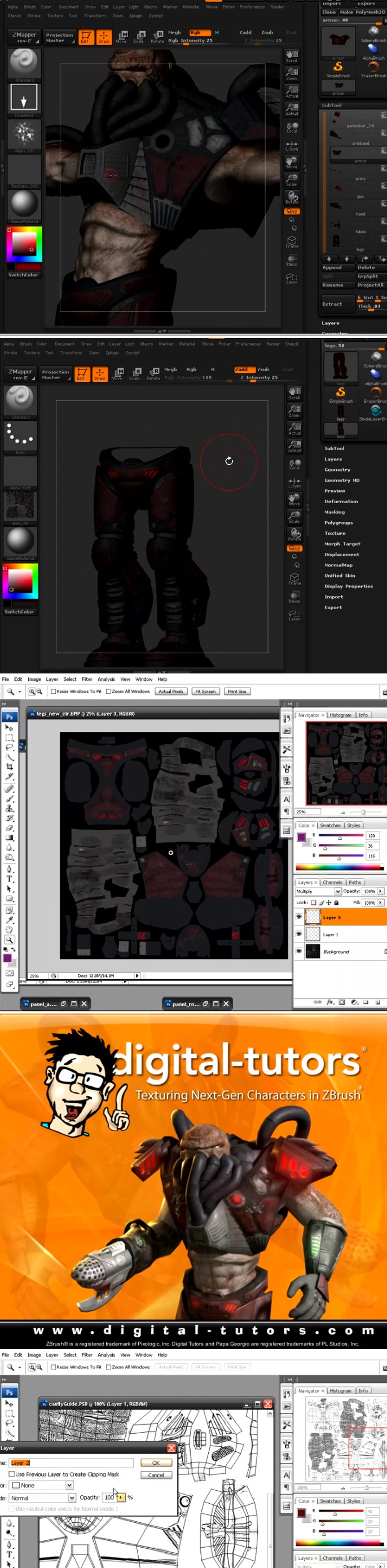Click the Transp icon in the legs ZBrush window
The height and width of the screenshot is (1568, 387).
point(294,596)
